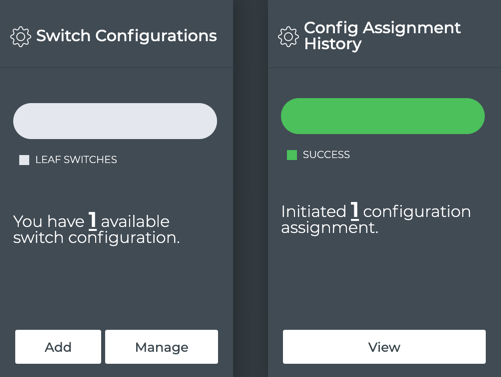Image resolution: width=501 pixels, height=377 pixels.
Task: Click the 'You have 1 available' text
Action: (x=91, y=221)
